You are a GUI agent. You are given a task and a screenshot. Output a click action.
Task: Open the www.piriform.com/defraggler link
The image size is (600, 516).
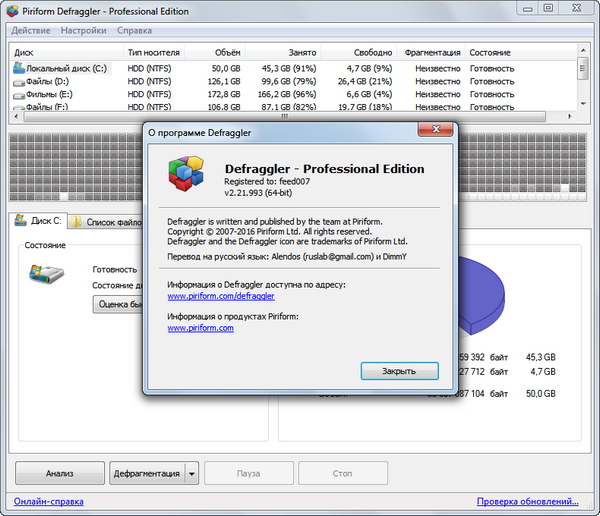click(x=220, y=297)
